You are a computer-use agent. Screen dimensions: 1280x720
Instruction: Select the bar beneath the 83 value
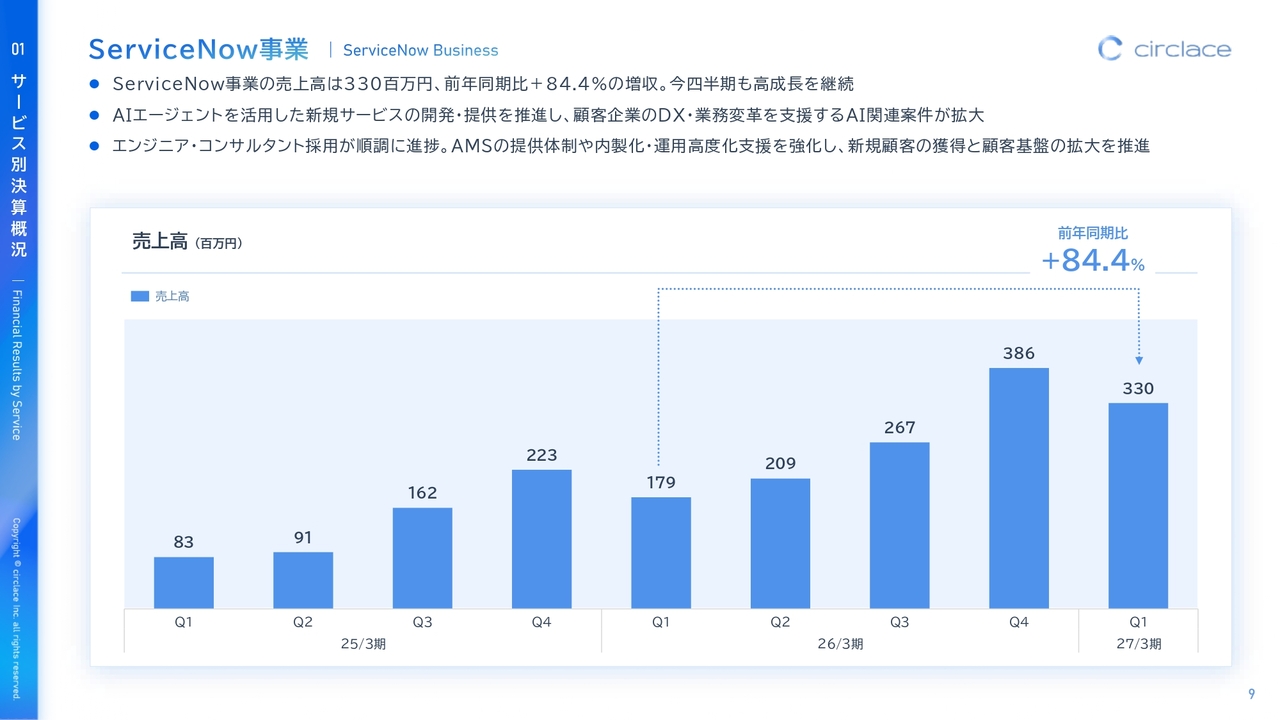click(184, 582)
